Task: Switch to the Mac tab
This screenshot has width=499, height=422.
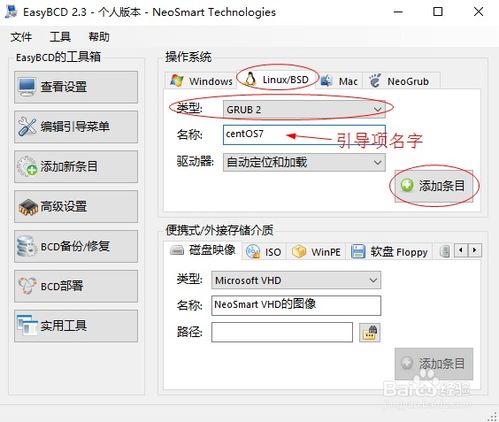Action: (x=339, y=81)
